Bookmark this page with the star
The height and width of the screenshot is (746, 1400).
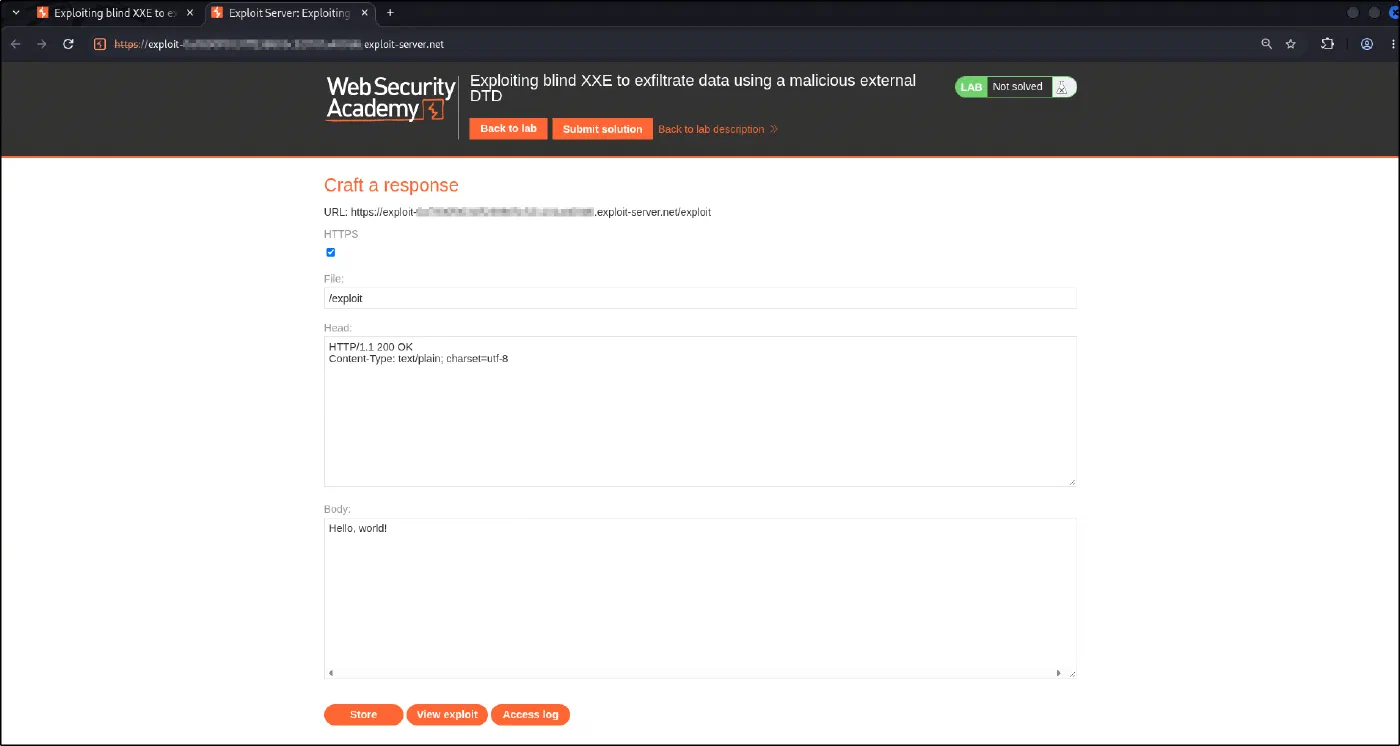coord(1290,44)
